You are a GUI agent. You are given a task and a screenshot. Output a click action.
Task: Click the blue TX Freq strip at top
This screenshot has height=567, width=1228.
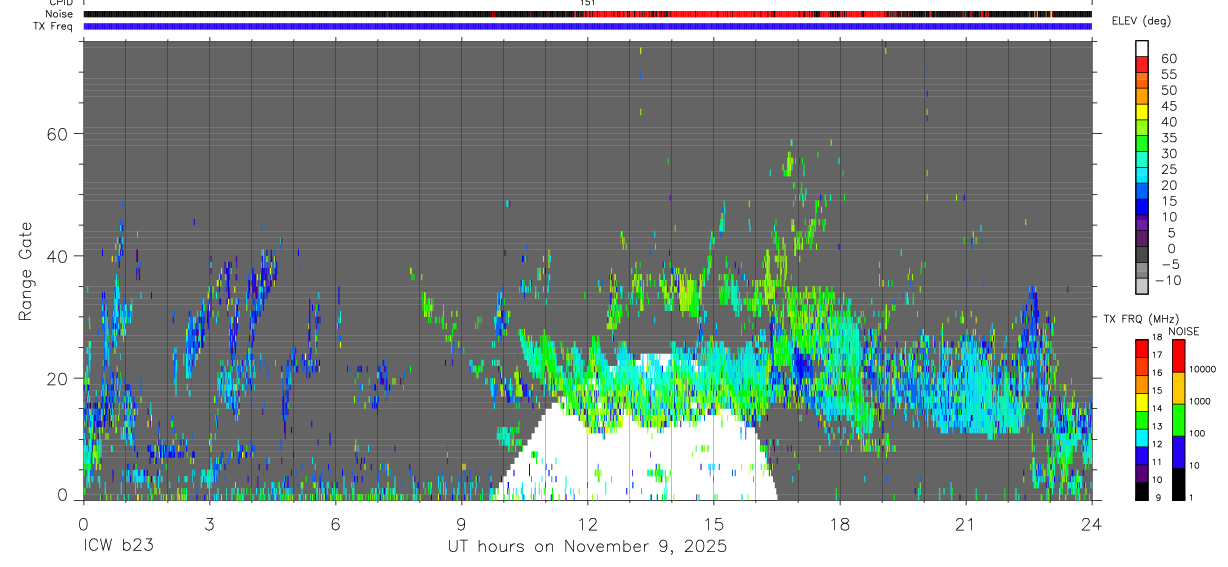[587, 26]
